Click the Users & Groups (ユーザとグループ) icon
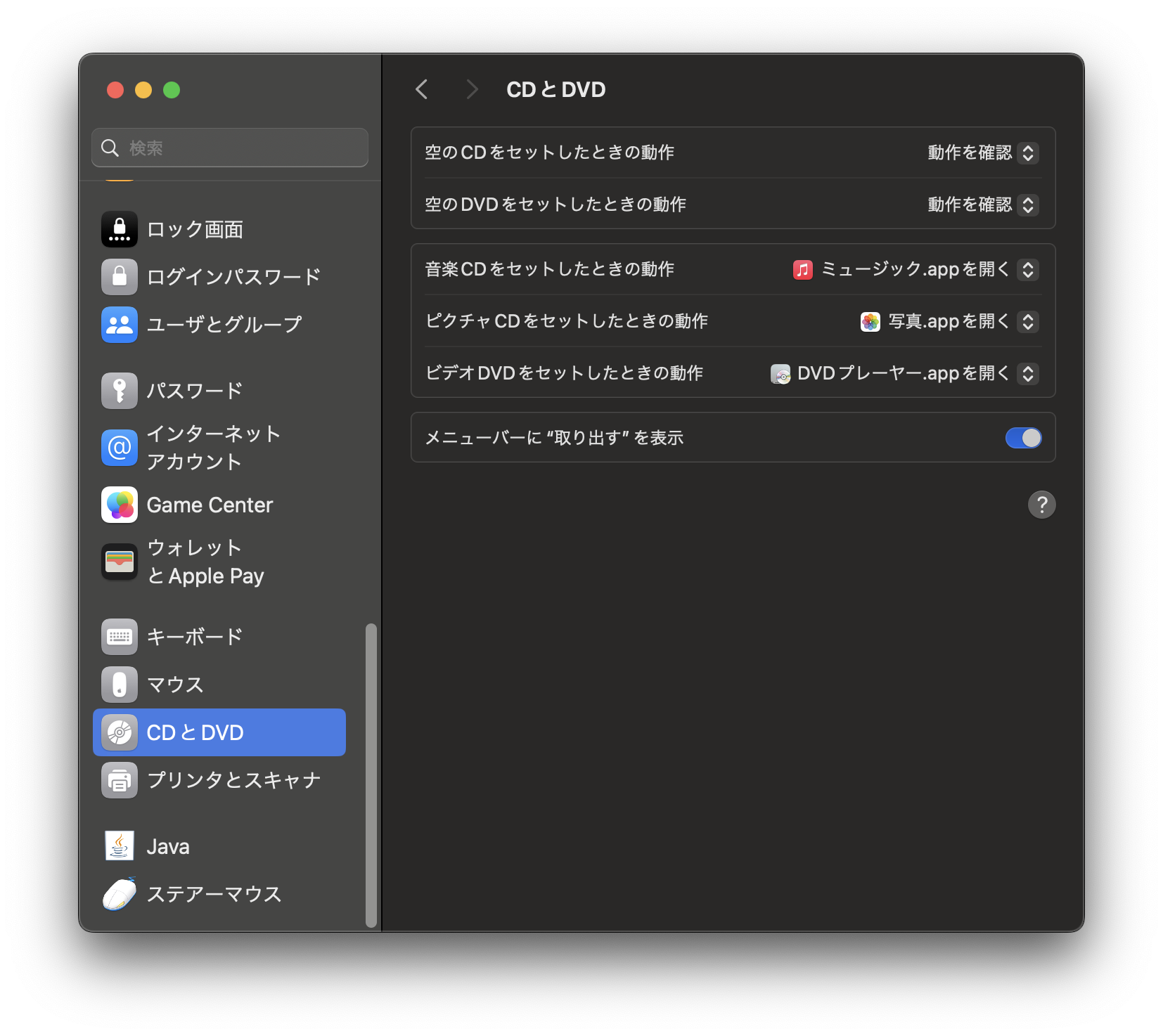This screenshot has width=1163, height=1036. pos(120,325)
